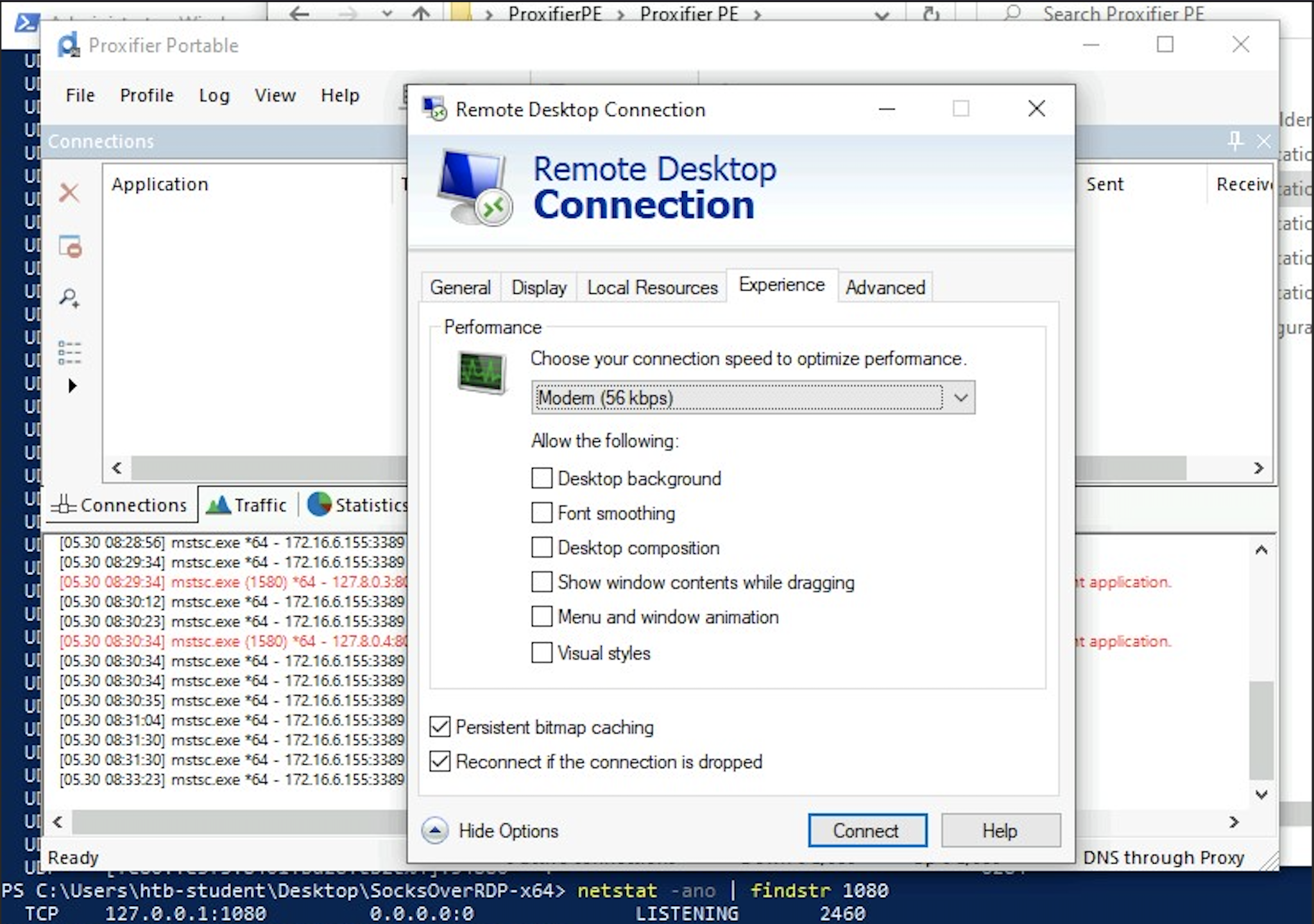Click the magnifier-plus search rule icon
This screenshot has width=1314, height=924.
pyautogui.click(x=69, y=298)
